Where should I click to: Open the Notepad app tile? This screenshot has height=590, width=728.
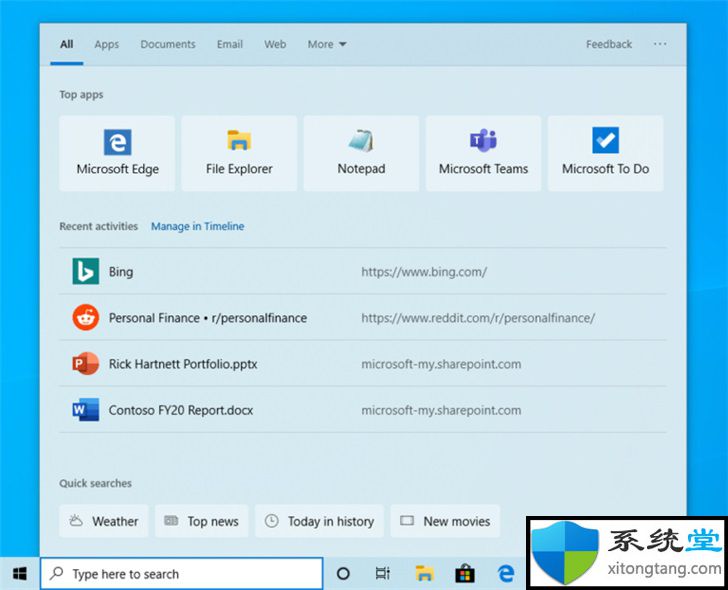pos(361,153)
